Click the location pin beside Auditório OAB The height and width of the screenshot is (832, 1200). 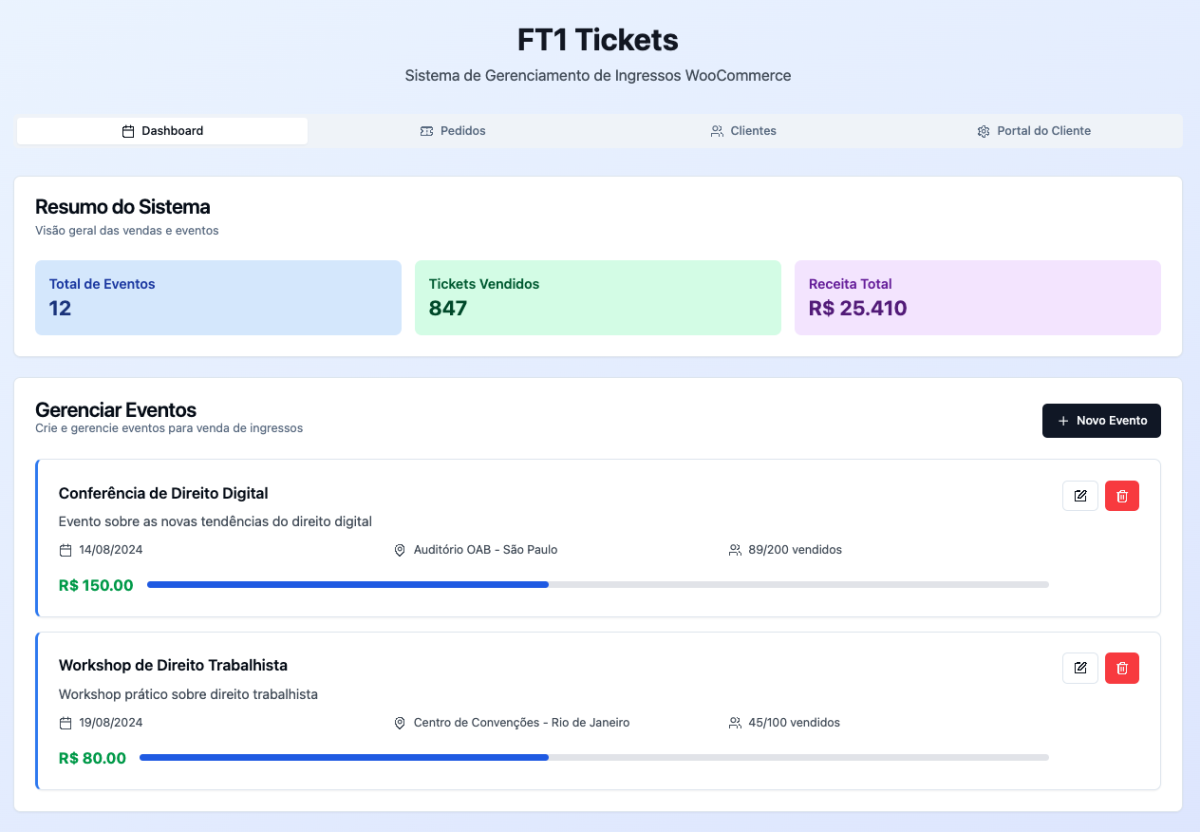(x=400, y=550)
